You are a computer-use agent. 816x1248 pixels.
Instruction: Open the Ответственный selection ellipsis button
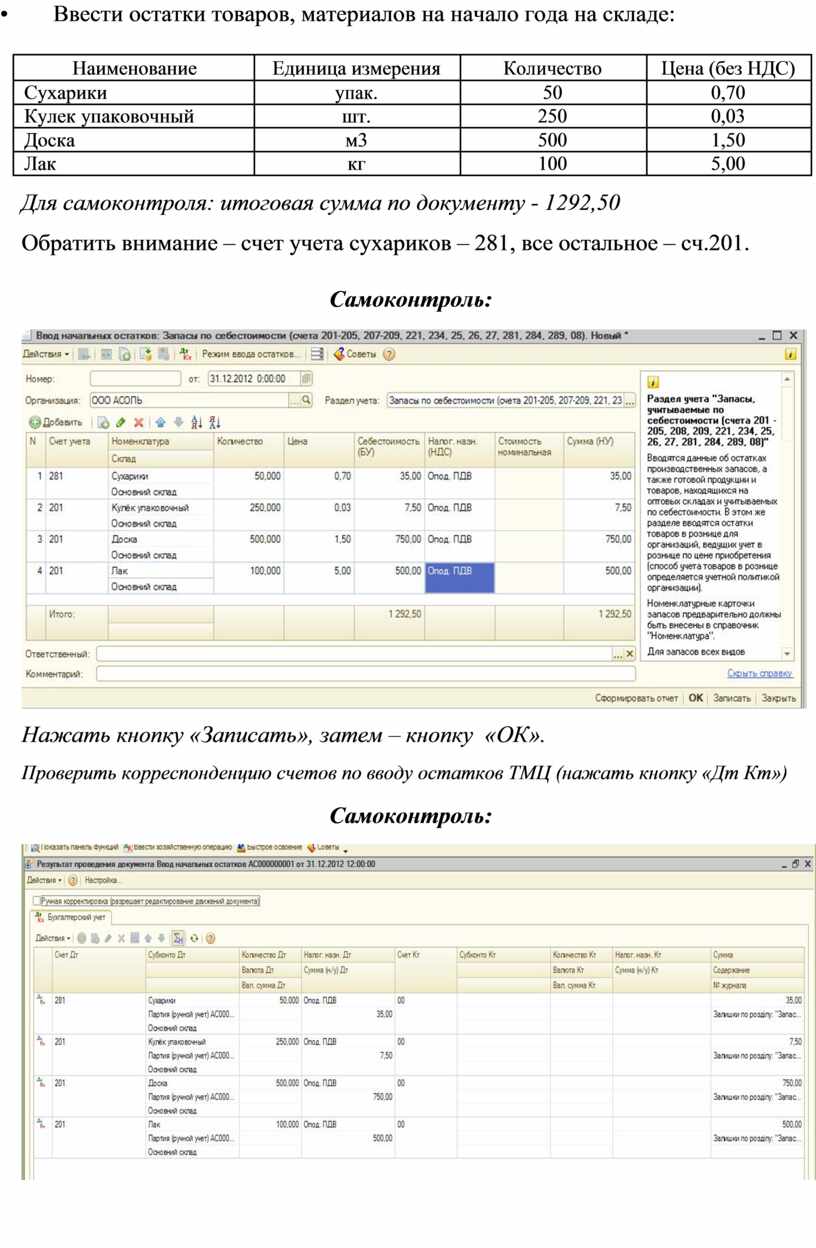click(618, 654)
